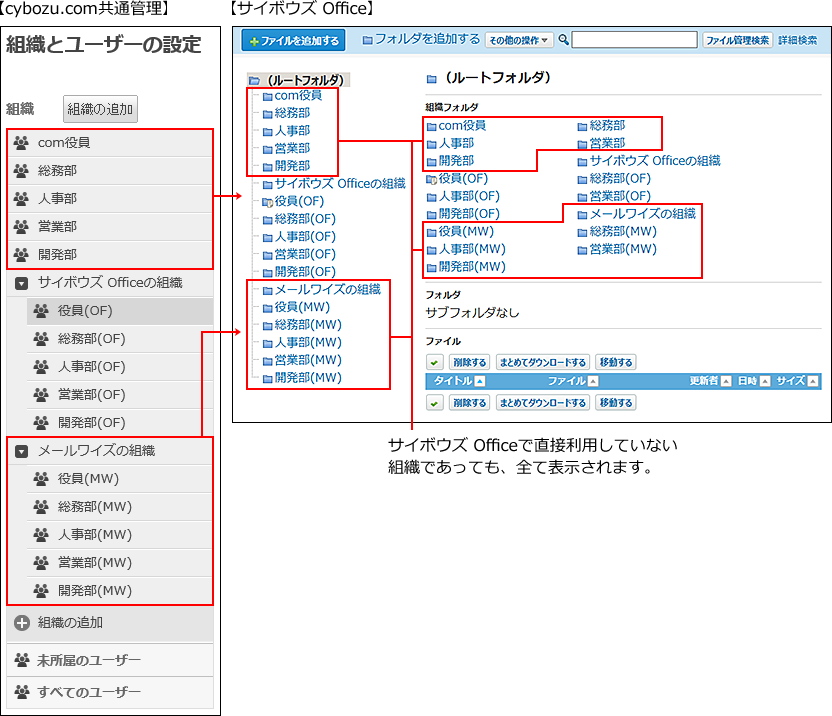The image size is (832, 716).
Task: Open 総務部 folder in the tree
Action: coord(292,113)
